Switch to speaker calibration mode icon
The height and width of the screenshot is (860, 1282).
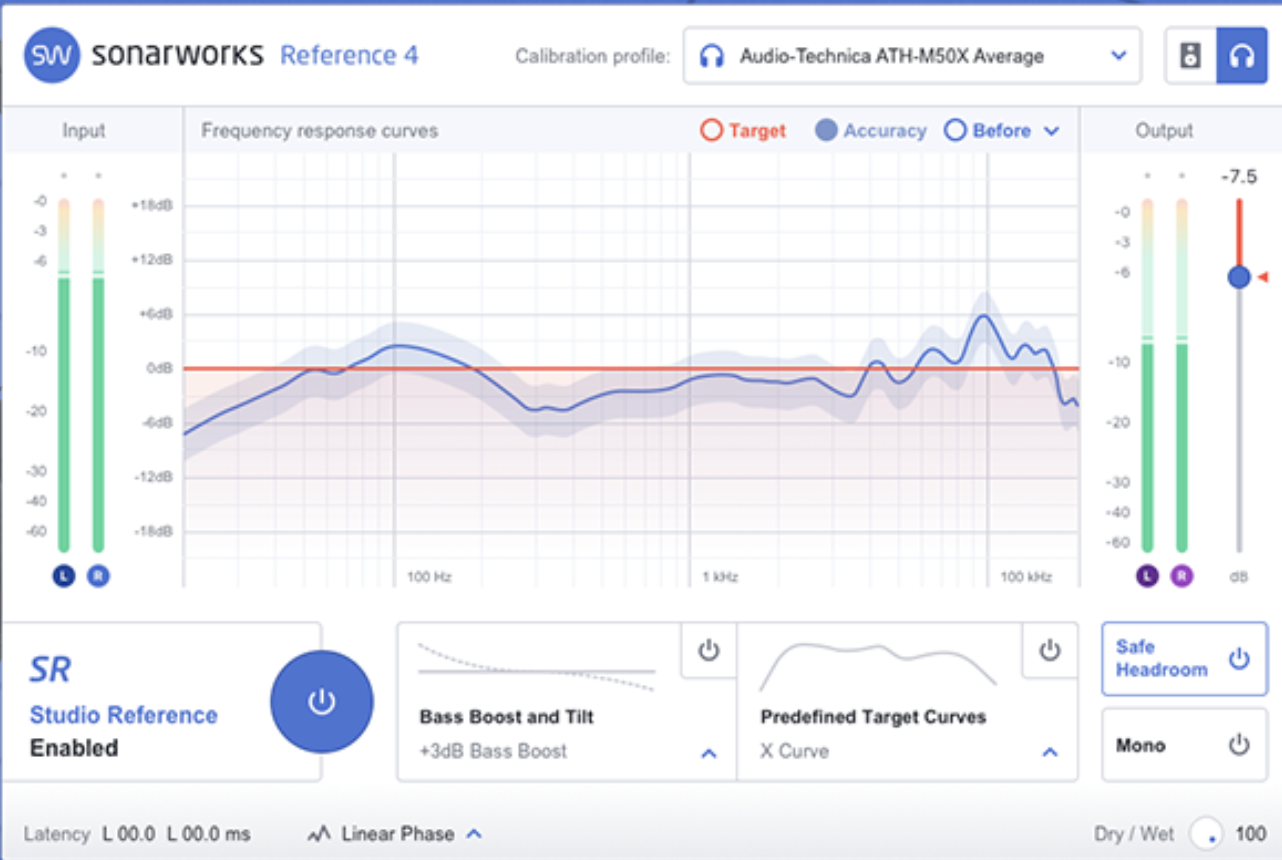pos(1190,55)
